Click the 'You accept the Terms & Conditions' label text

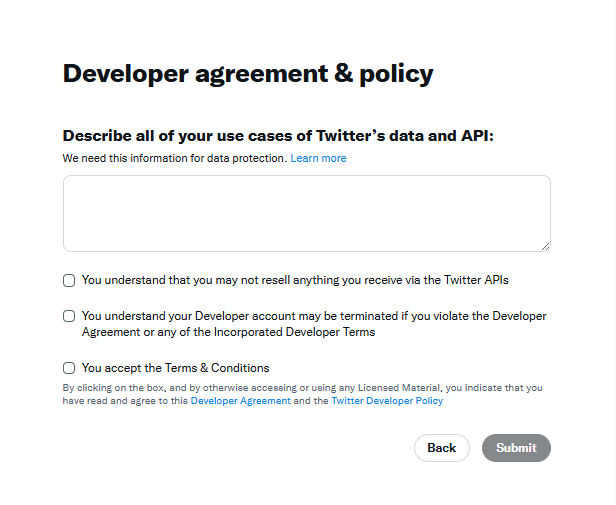pyautogui.click(x=176, y=368)
